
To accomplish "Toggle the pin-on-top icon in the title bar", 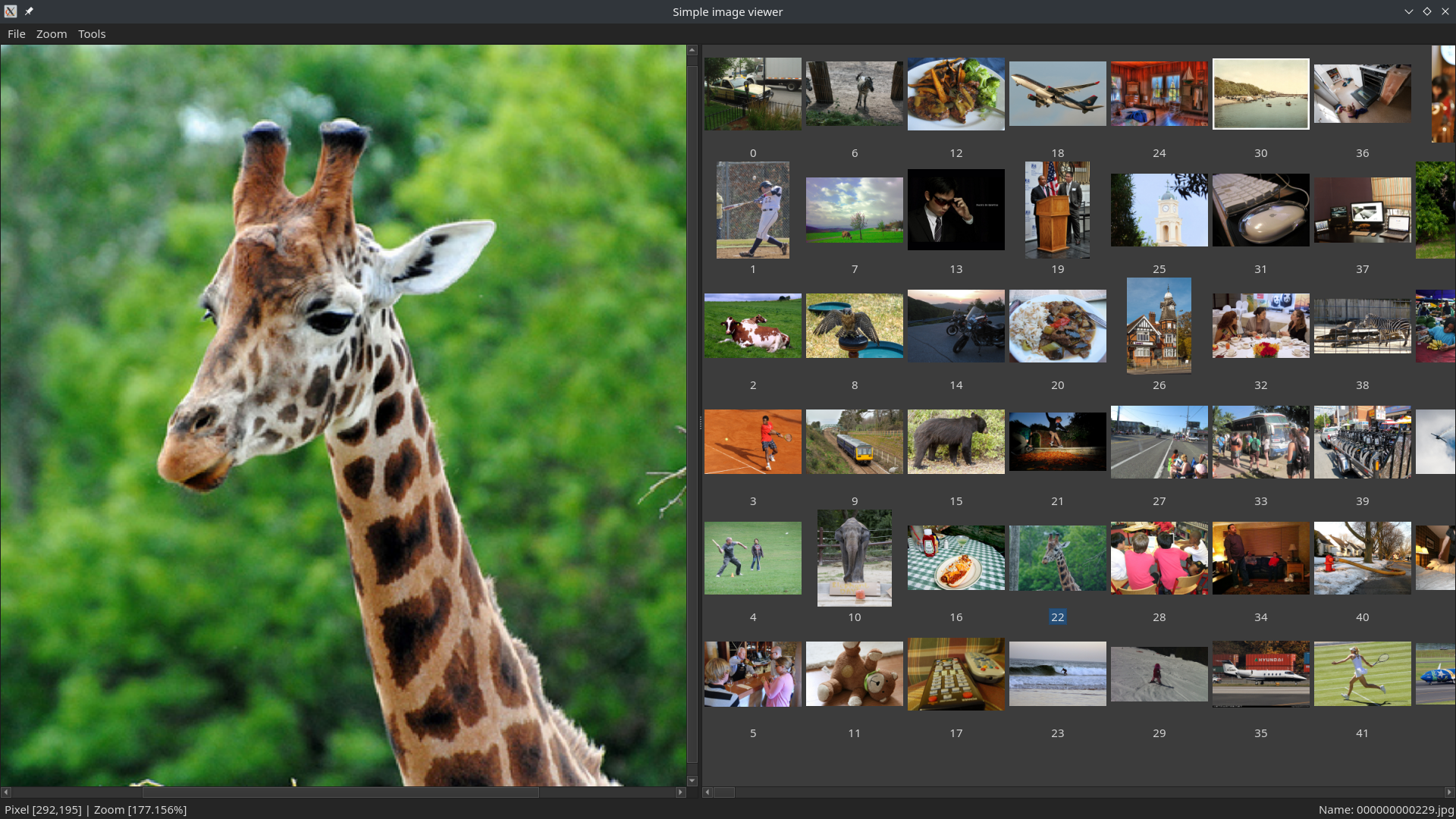I will click(x=29, y=11).
